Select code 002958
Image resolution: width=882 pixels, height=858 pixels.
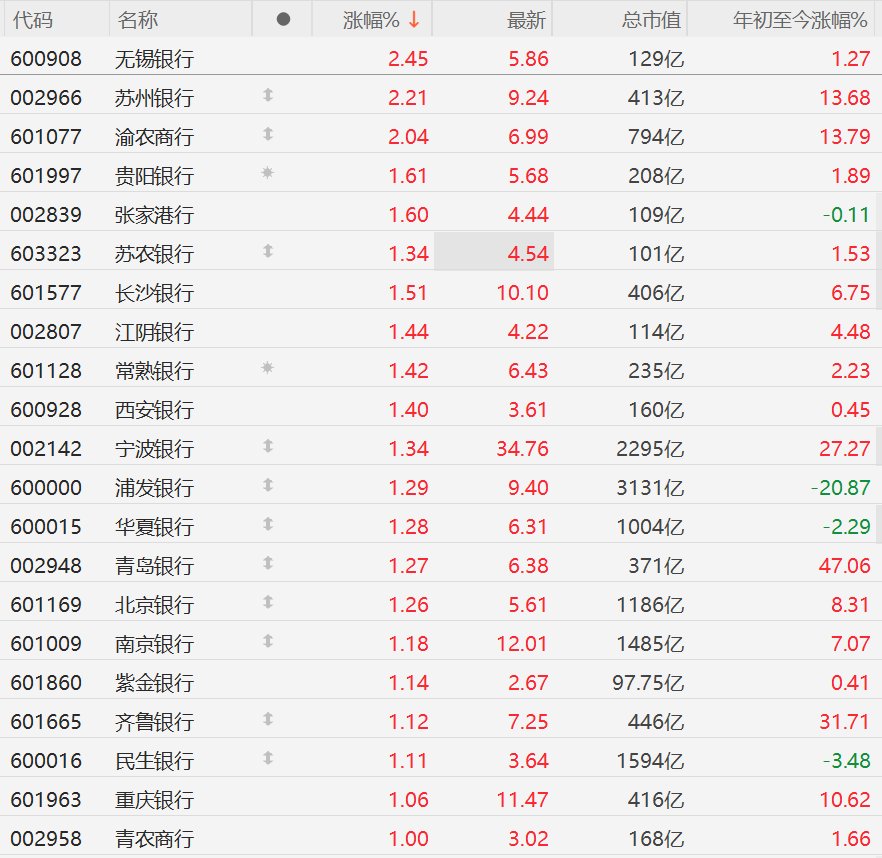46,838
